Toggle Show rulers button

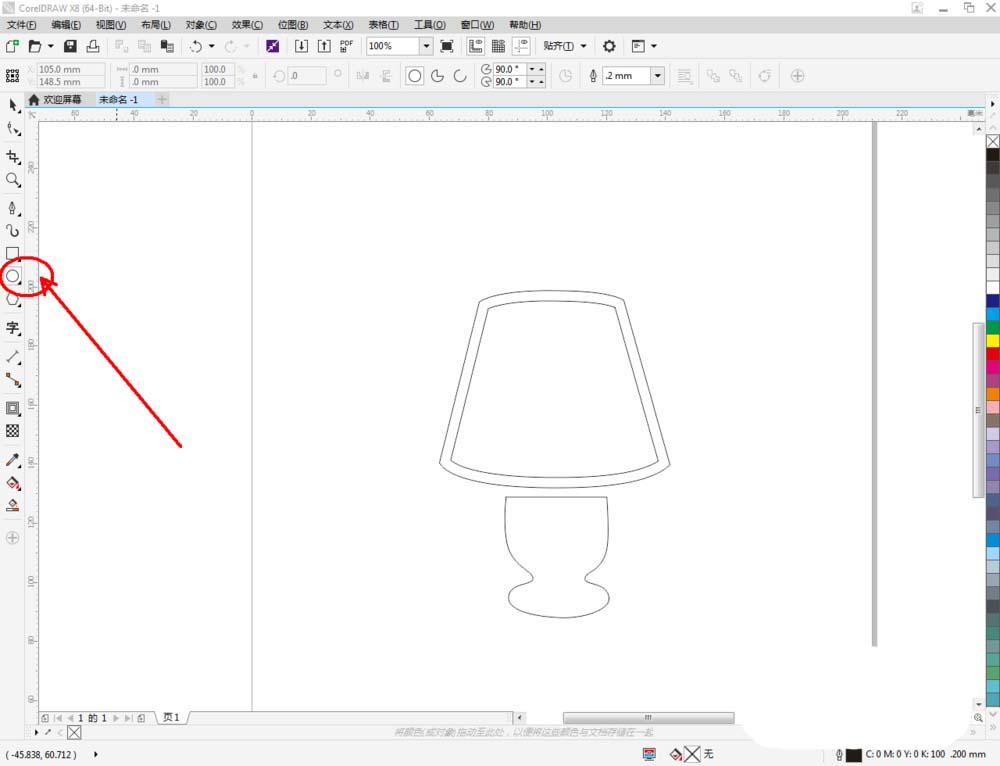click(475, 46)
